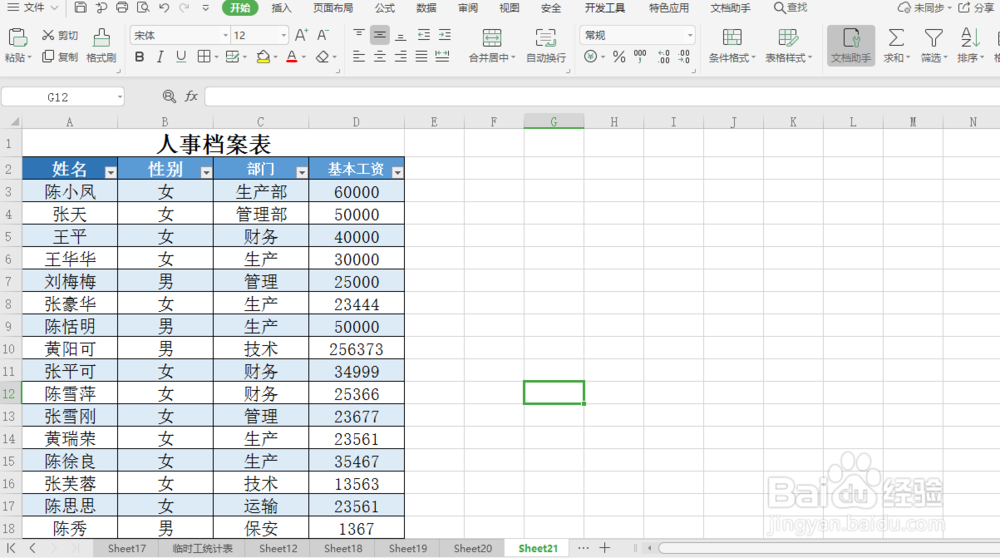Click the print icon in quick toolbar
This screenshot has height=558, width=1000.
122,8
